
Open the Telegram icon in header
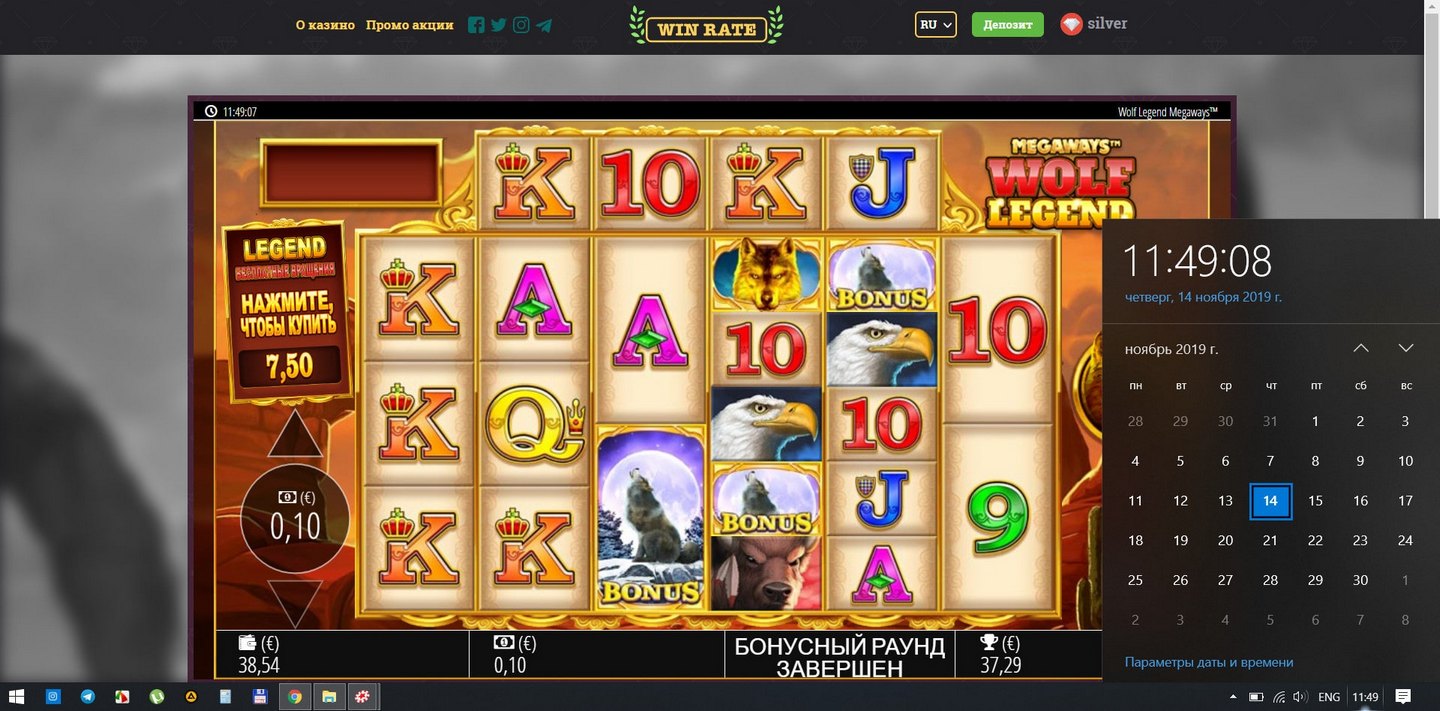click(x=544, y=26)
